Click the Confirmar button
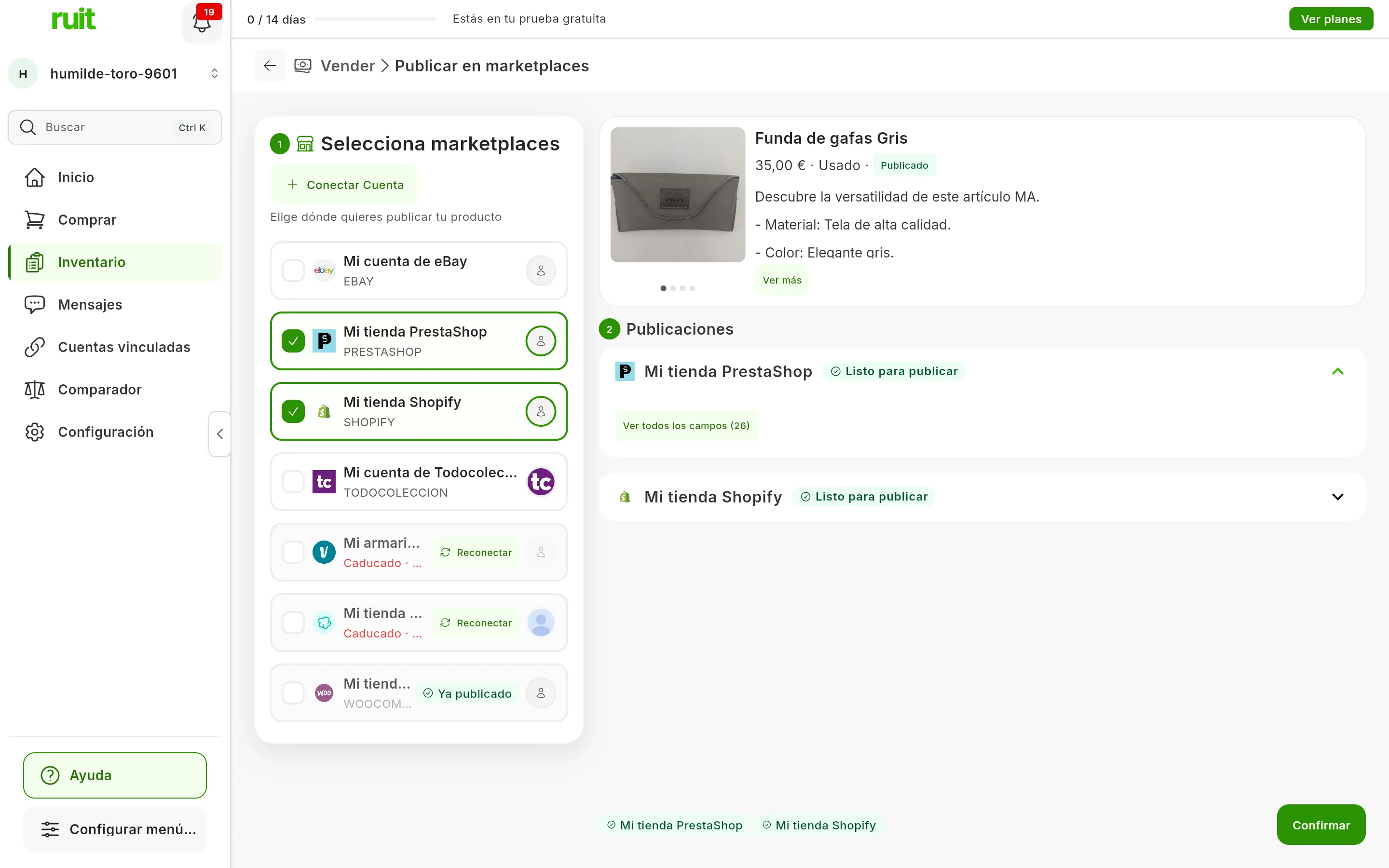The width and height of the screenshot is (1389, 868). coord(1321,825)
